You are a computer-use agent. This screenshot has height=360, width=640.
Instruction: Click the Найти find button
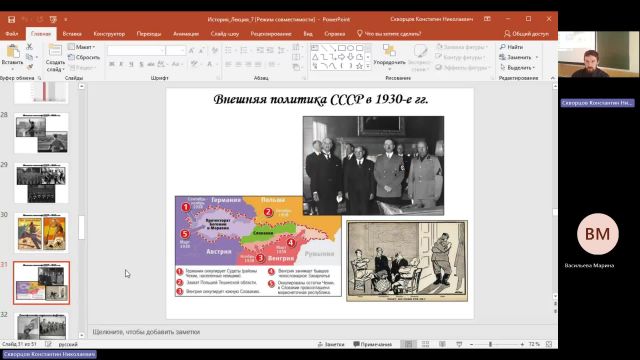coord(511,47)
